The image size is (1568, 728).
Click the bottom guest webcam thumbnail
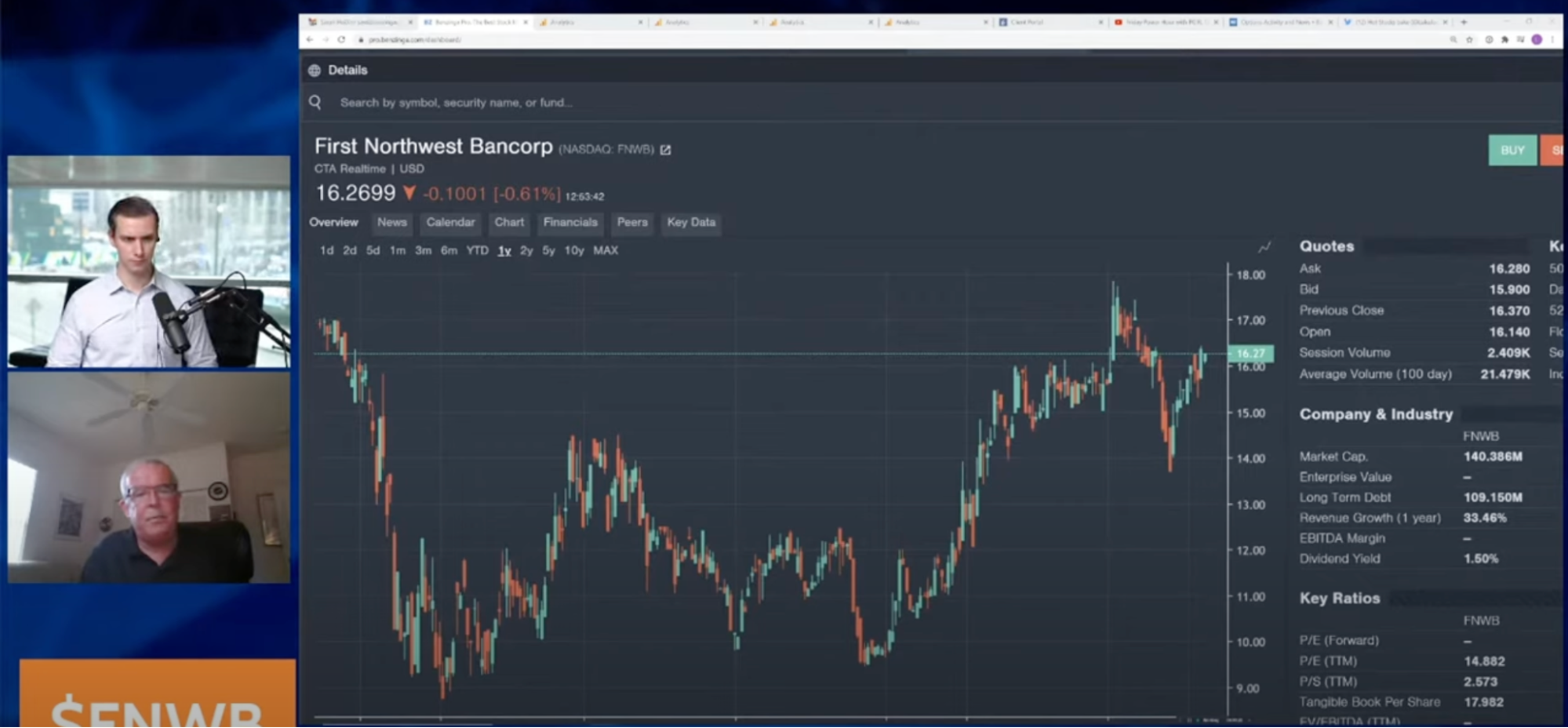[149, 477]
